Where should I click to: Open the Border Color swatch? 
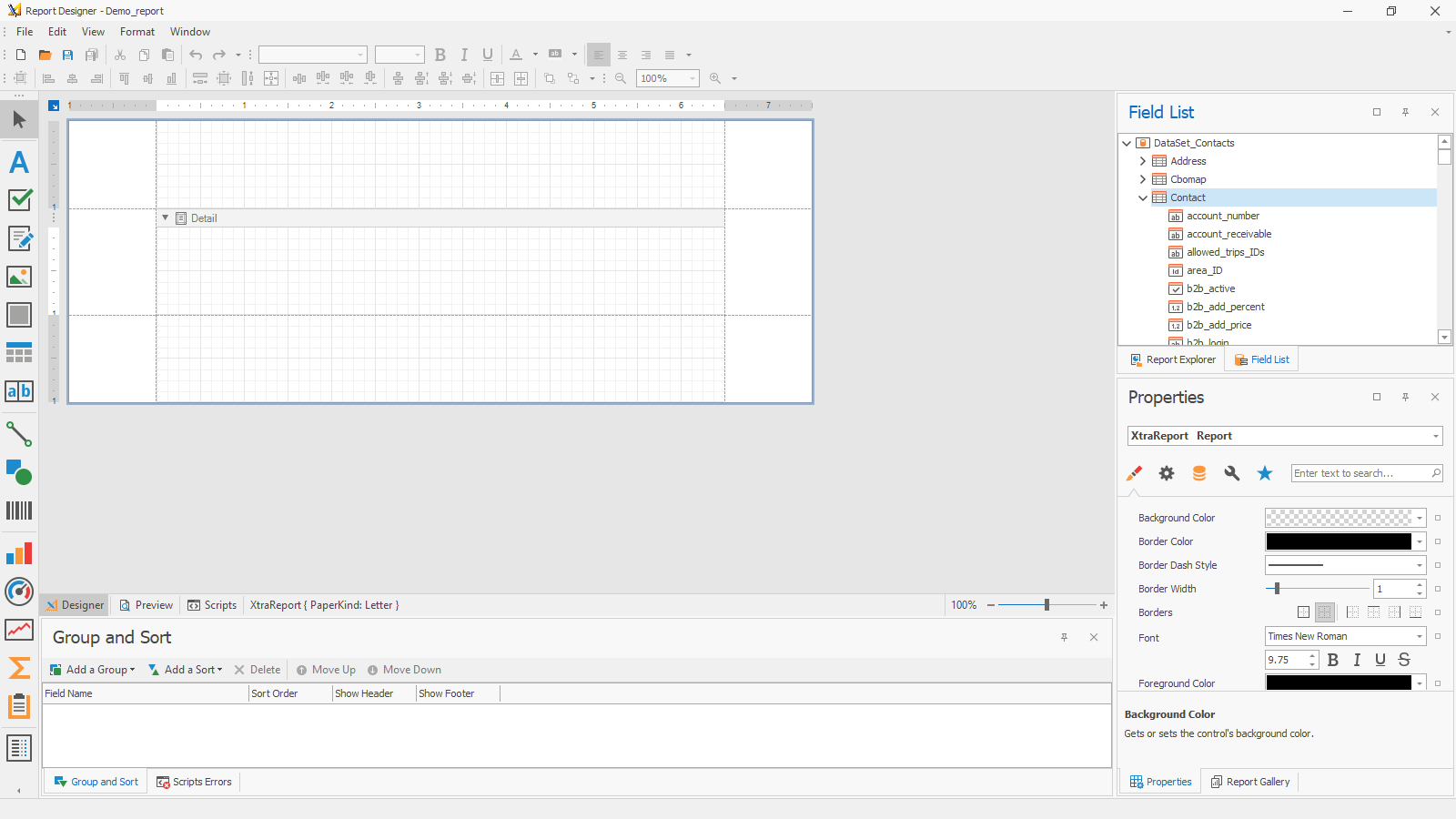pyautogui.click(x=1339, y=541)
